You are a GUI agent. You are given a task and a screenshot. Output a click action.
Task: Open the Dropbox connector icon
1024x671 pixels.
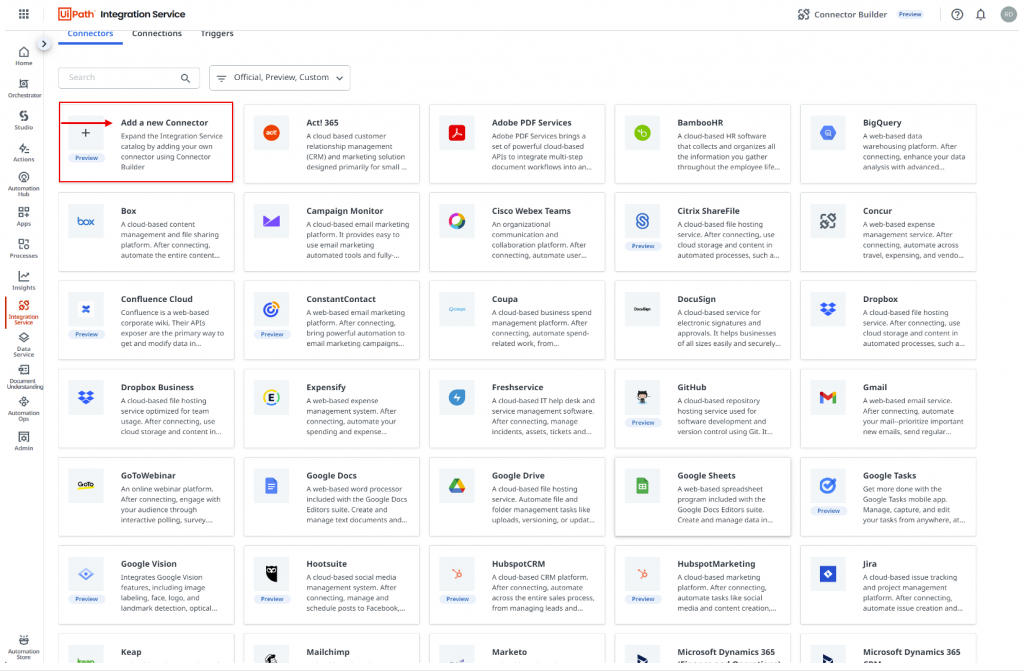[x=827, y=309]
